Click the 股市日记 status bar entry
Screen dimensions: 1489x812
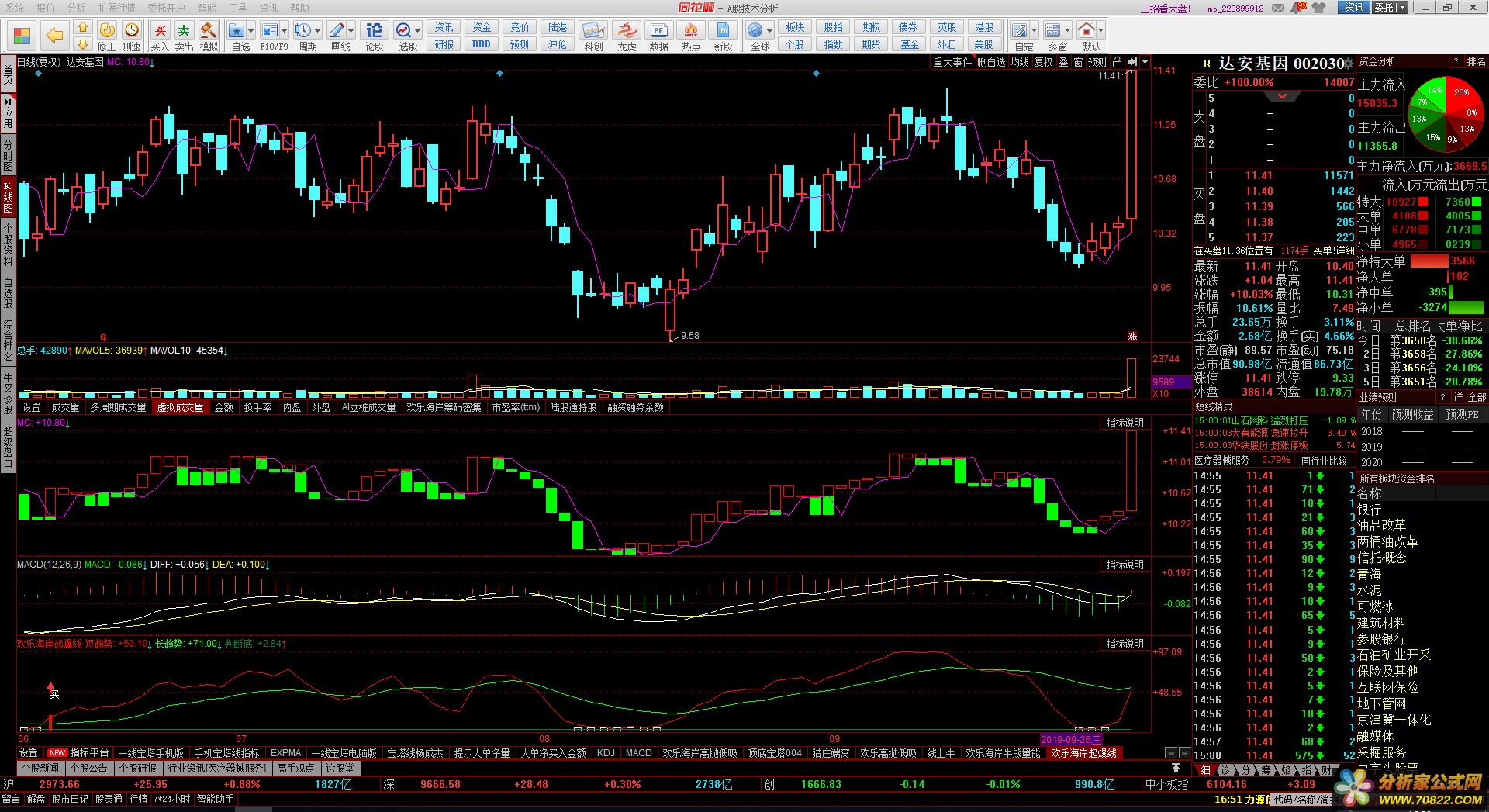(71, 799)
